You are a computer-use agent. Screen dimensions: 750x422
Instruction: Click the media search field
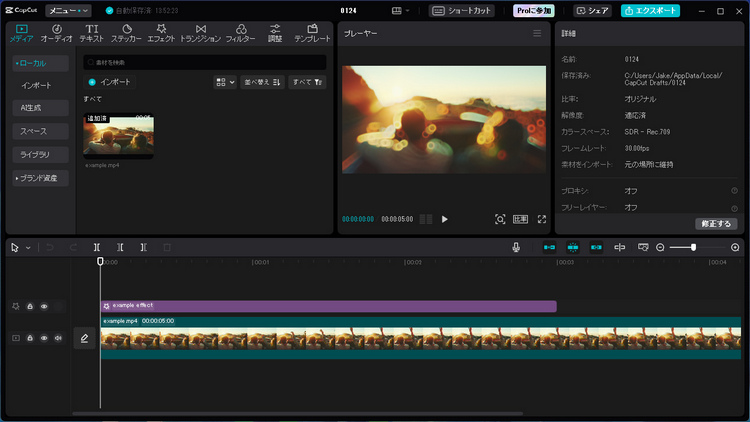click(205, 62)
